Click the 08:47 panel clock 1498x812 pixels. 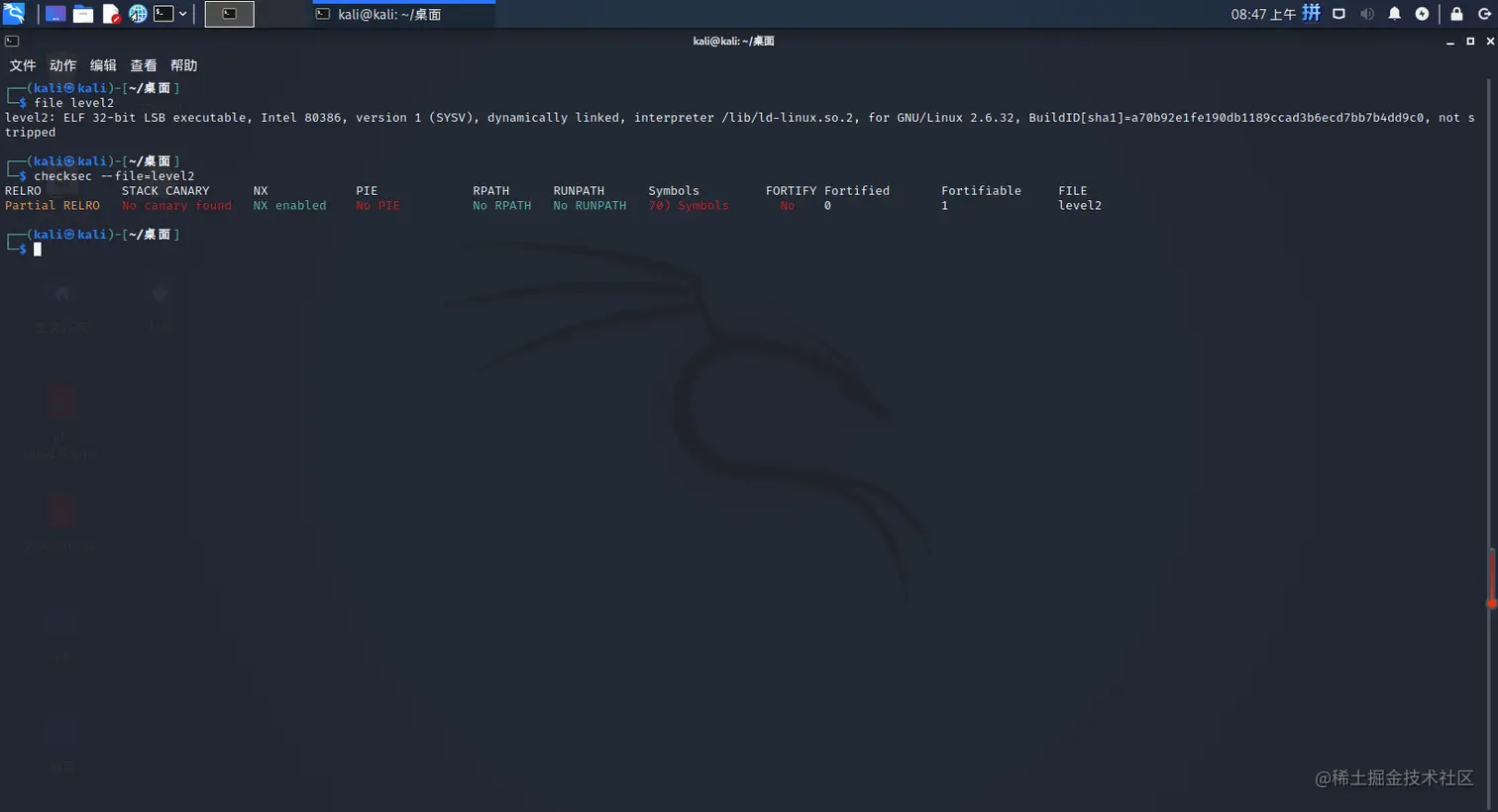tap(1263, 14)
